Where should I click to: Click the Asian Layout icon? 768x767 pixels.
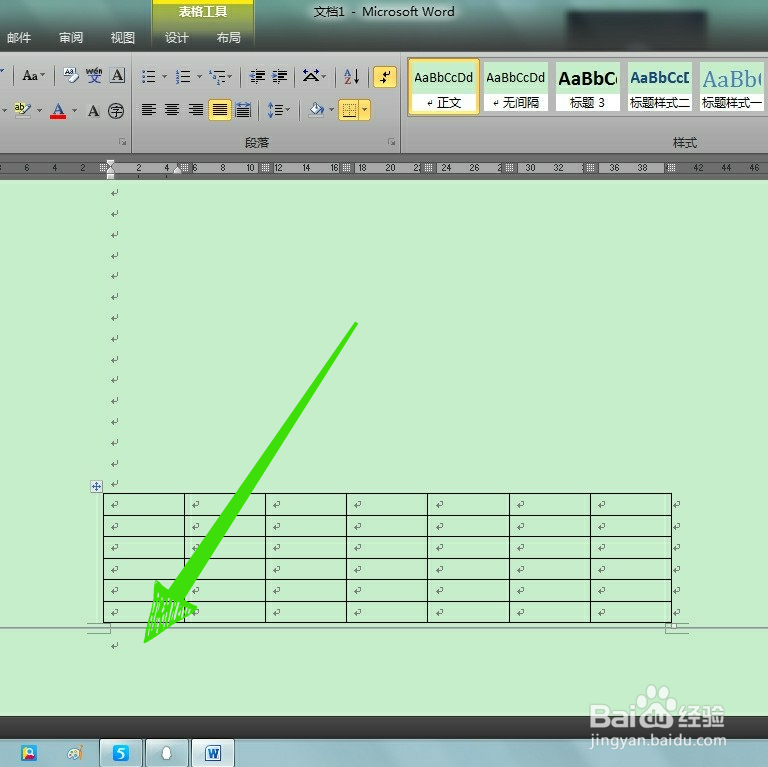pos(311,76)
